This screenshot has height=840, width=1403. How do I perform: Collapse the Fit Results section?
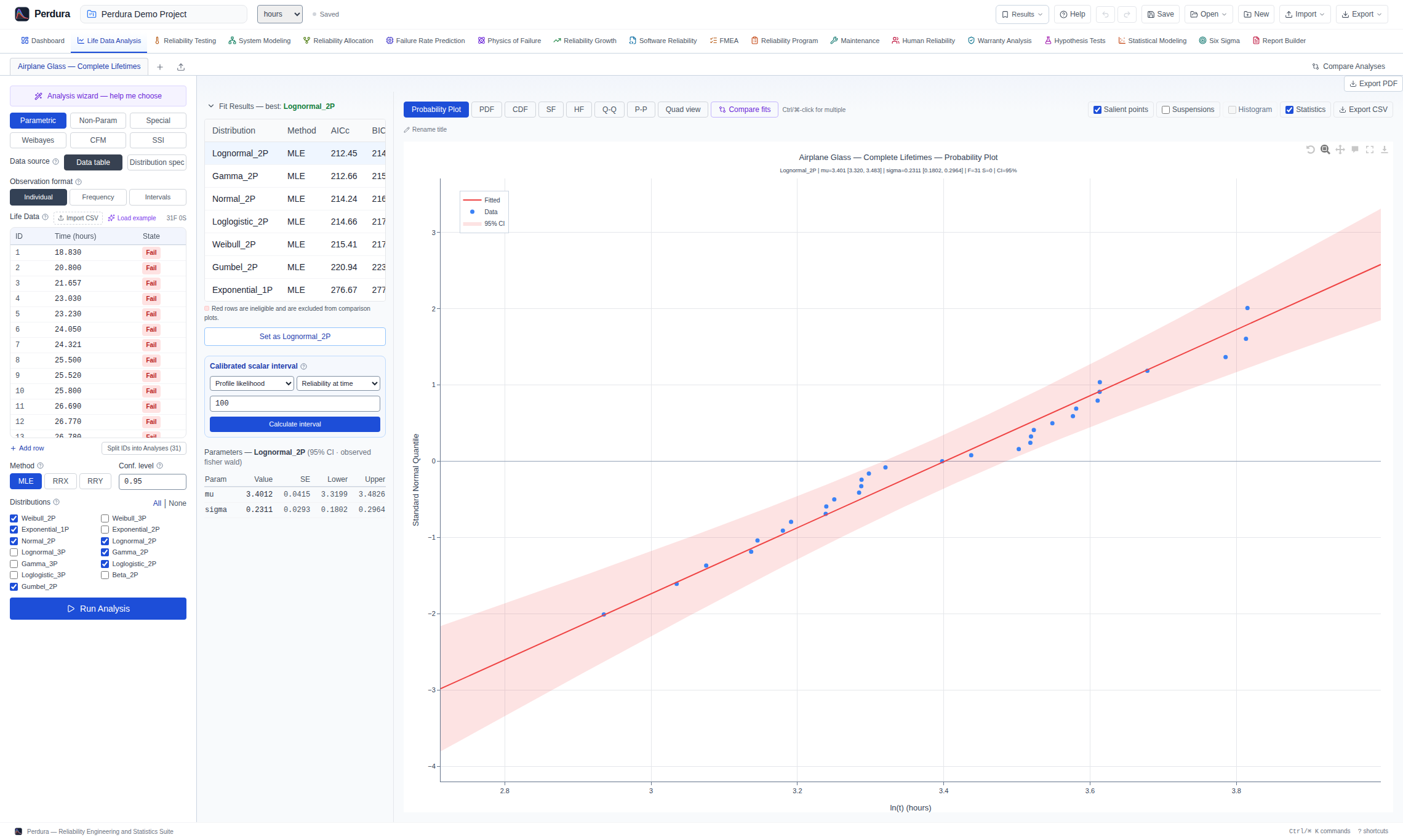click(211, 106)
